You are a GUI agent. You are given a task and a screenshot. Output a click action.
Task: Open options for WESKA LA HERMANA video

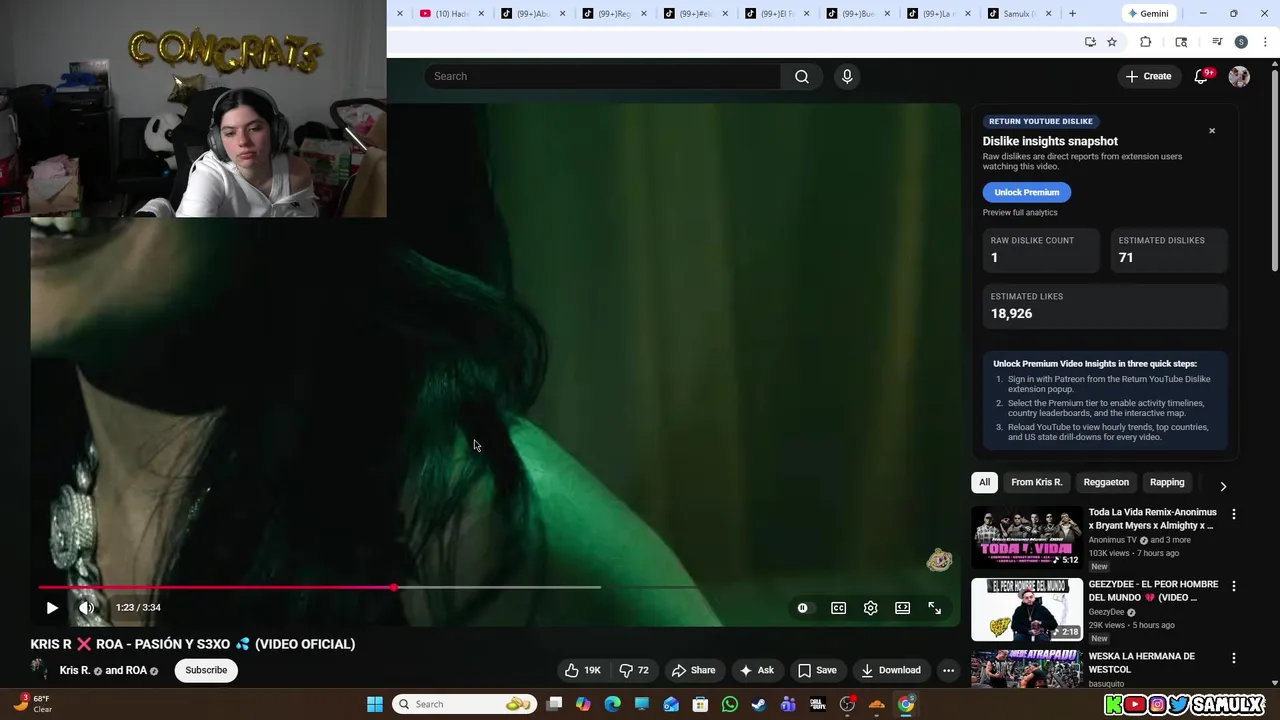coord(1233,658)
